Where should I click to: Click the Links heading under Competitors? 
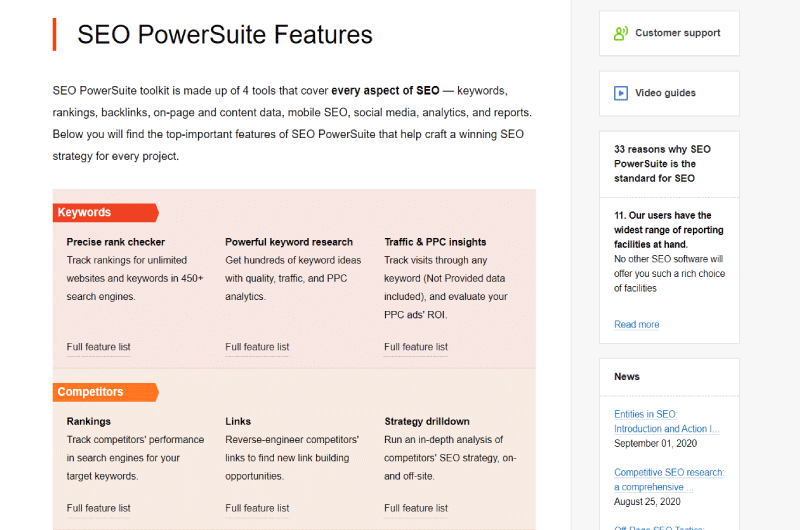pos(238,422)
